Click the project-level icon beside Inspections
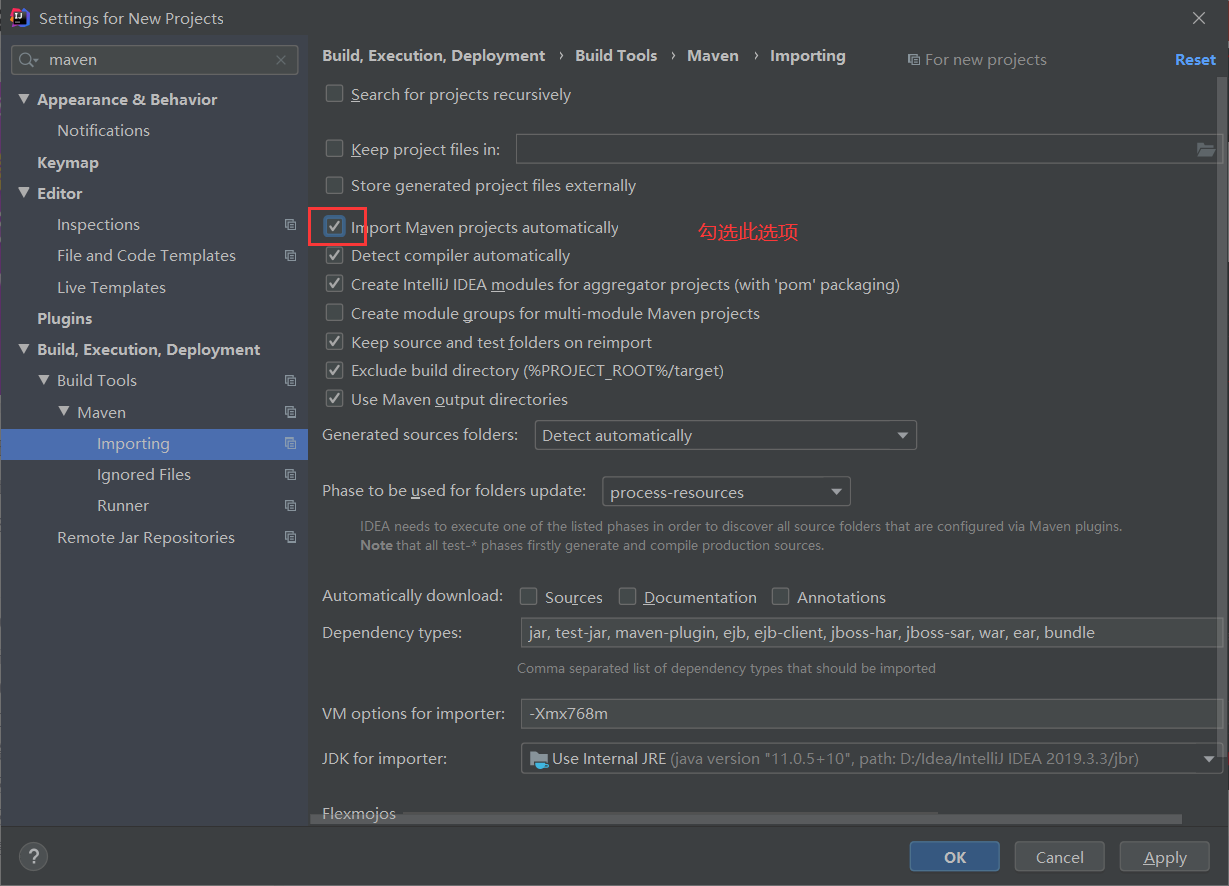The image size is (1229, 886). (290, 225)
